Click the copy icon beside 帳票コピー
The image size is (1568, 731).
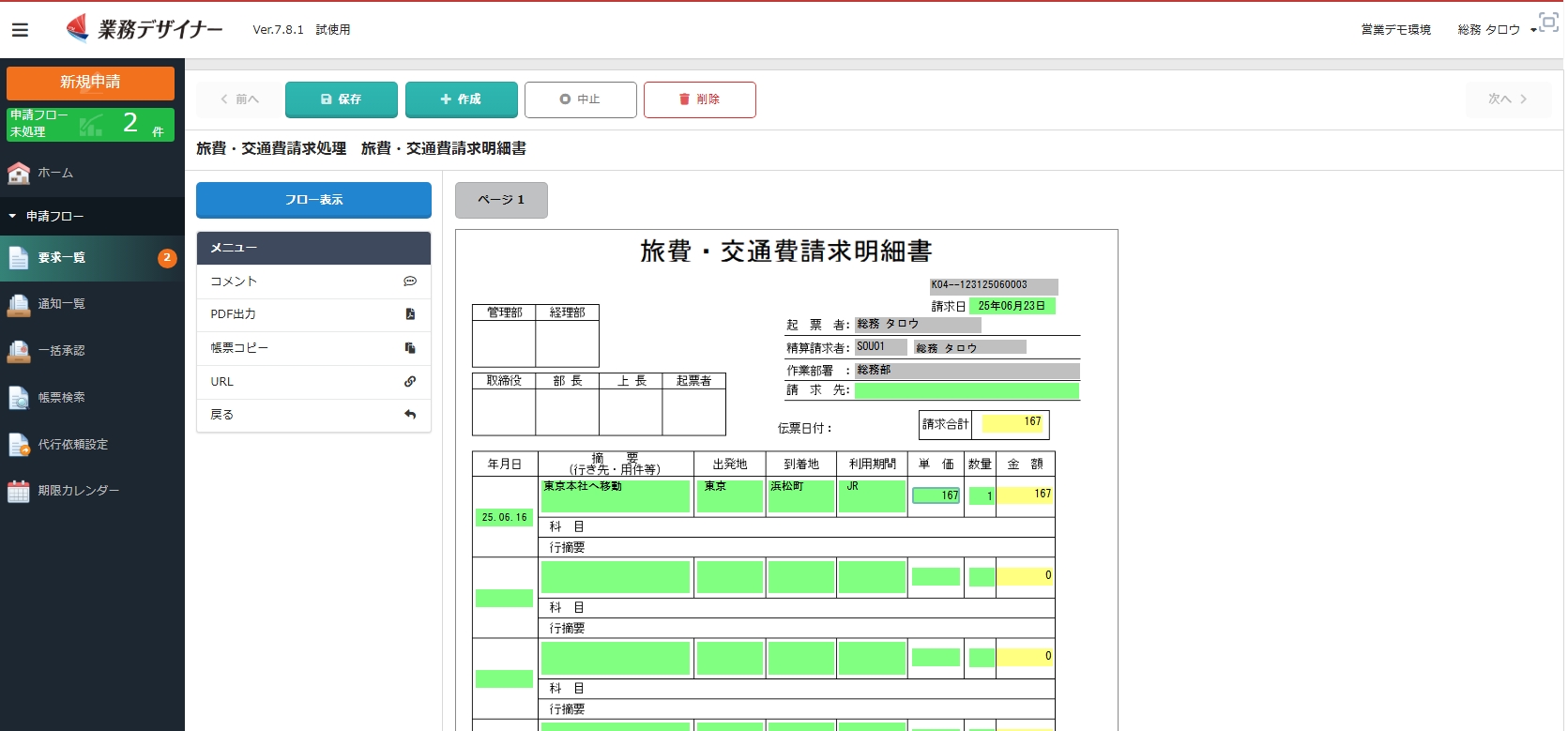click(410, 348)
